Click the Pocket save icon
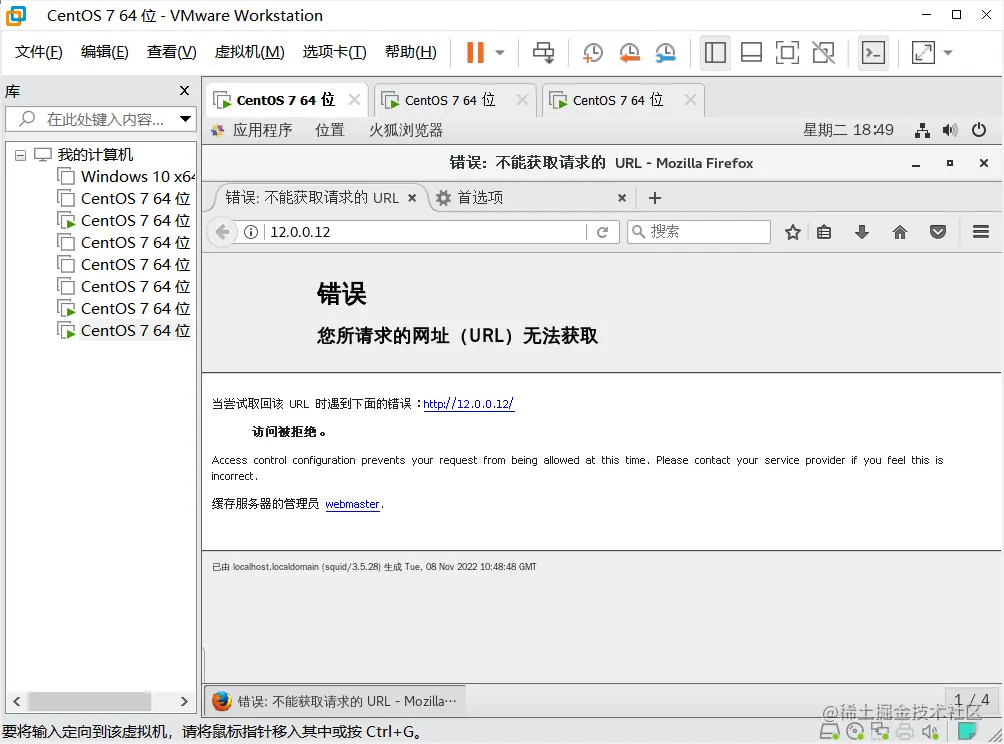 tap(938, 232)
